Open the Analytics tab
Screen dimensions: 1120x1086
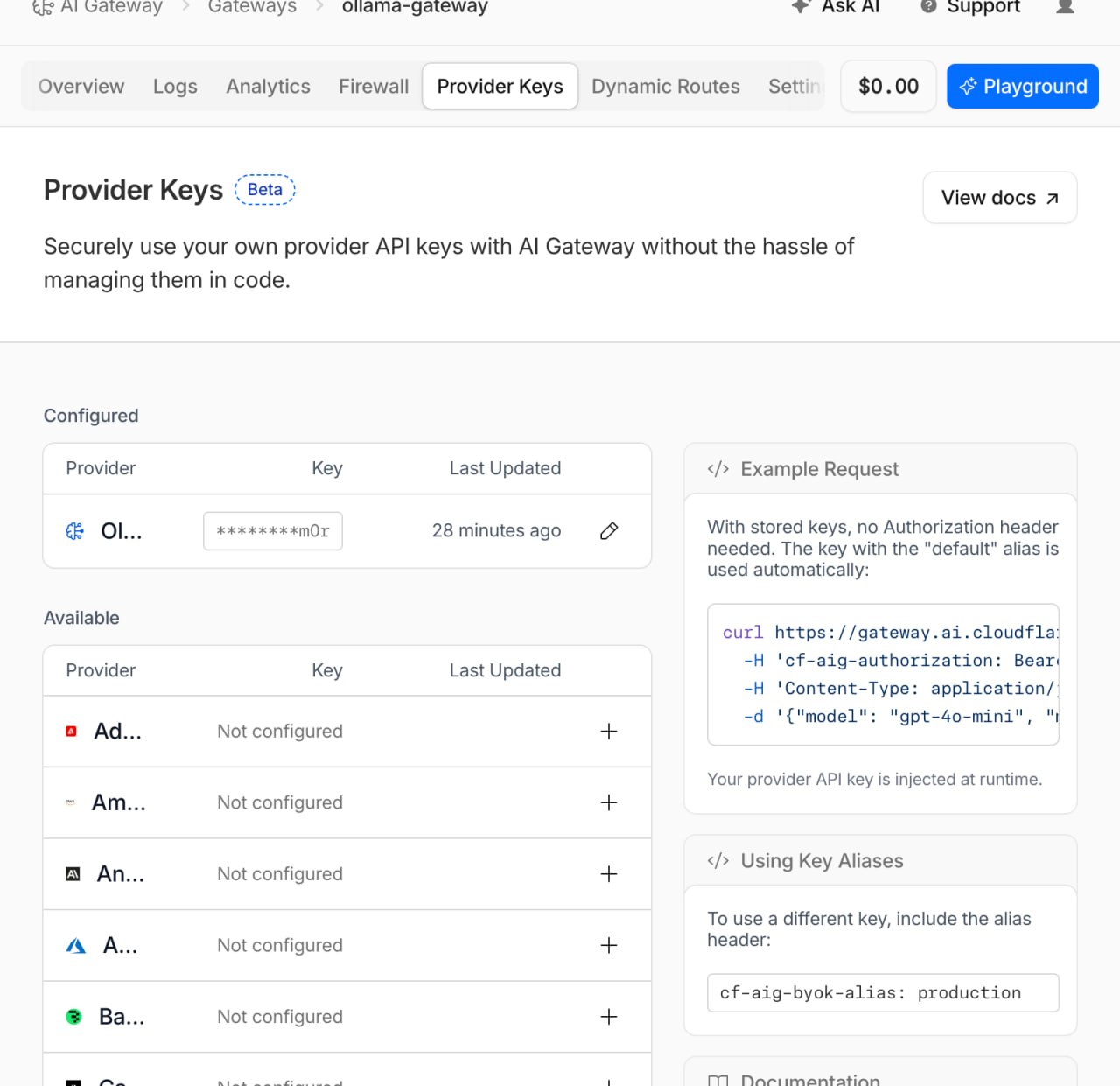click(268, 86)
